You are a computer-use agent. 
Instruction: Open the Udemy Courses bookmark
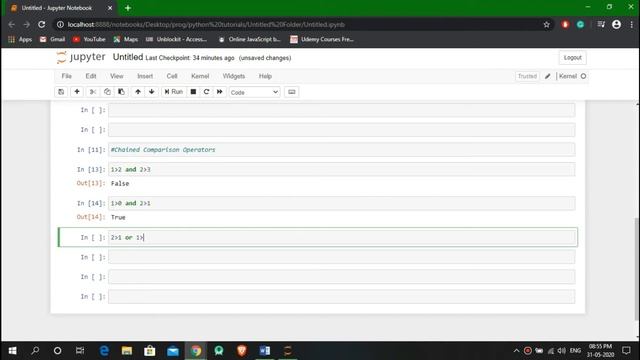tap(322, 40)
